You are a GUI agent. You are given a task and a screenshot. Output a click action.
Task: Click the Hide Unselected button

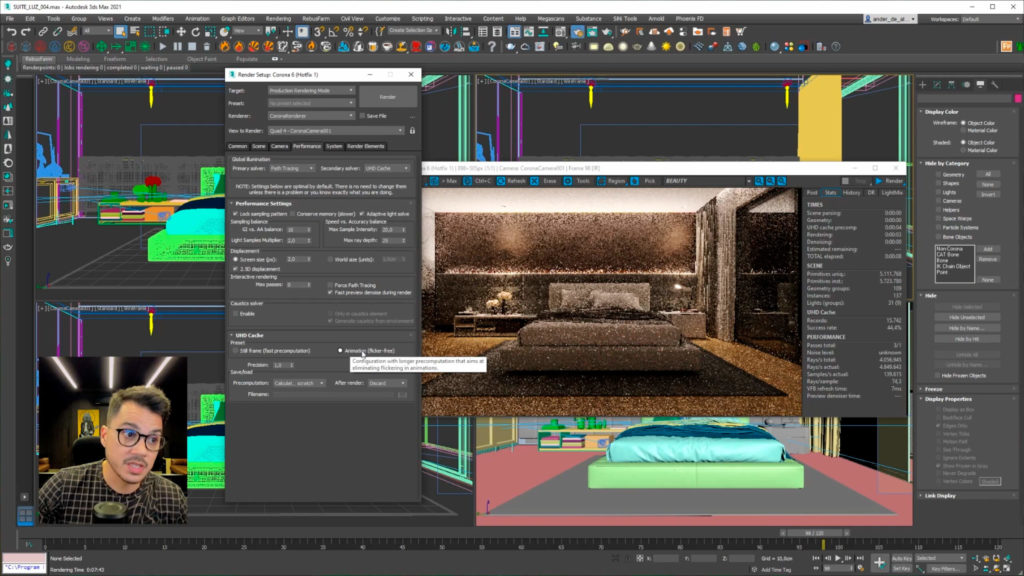(966, 317)
